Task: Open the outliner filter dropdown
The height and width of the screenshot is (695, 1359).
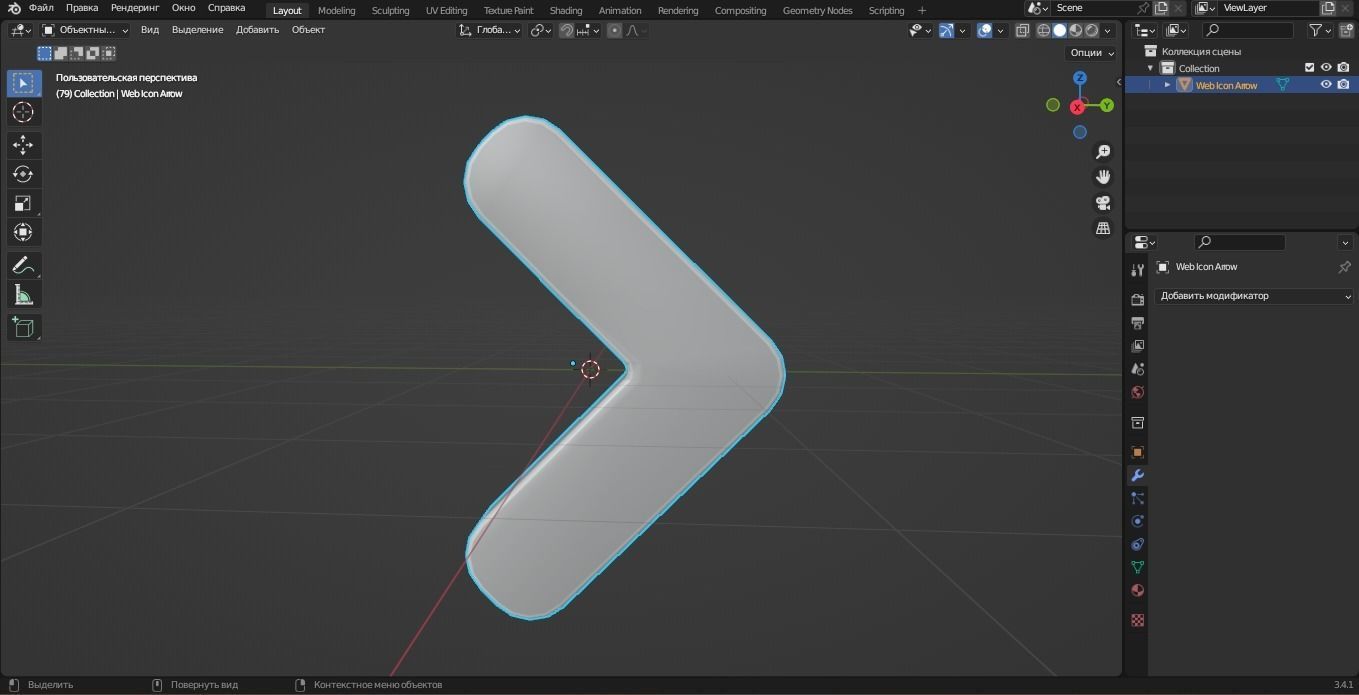Action: (x=1320, y=31)
